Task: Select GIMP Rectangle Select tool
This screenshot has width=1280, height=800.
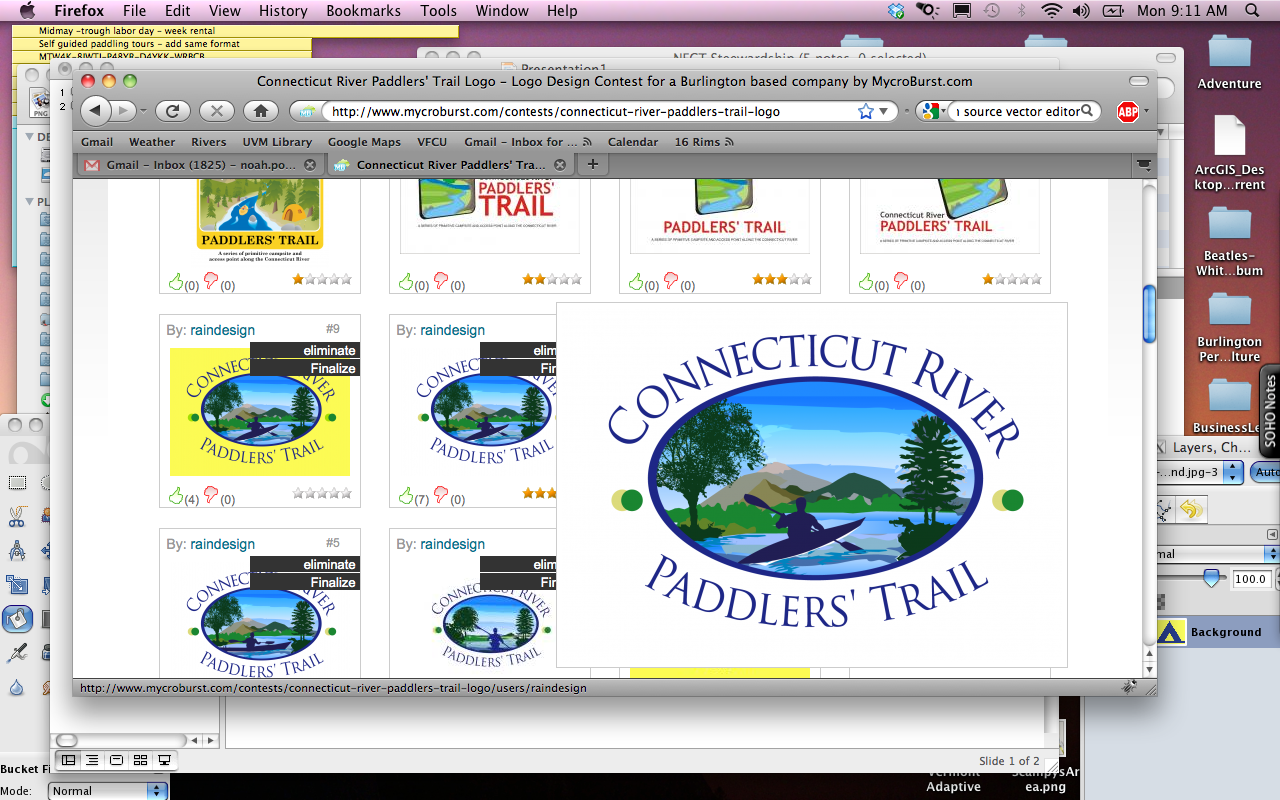Action: (x=17, y=483)
